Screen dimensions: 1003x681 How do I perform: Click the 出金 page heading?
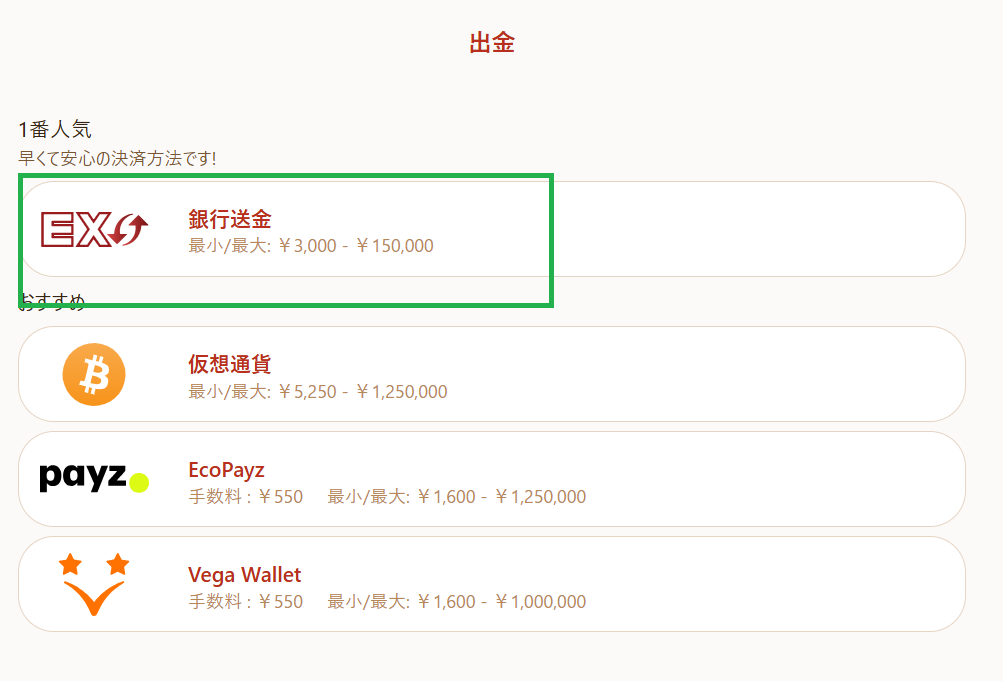(x=492, y=43)
